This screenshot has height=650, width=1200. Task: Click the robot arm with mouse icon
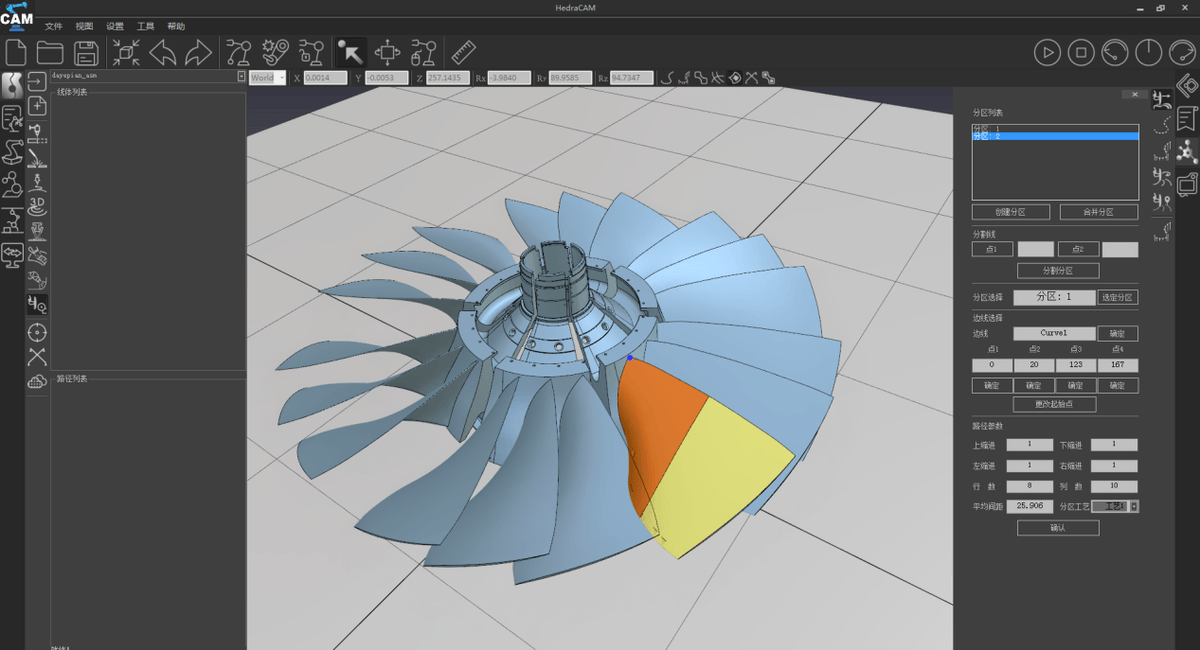point(424,52)
